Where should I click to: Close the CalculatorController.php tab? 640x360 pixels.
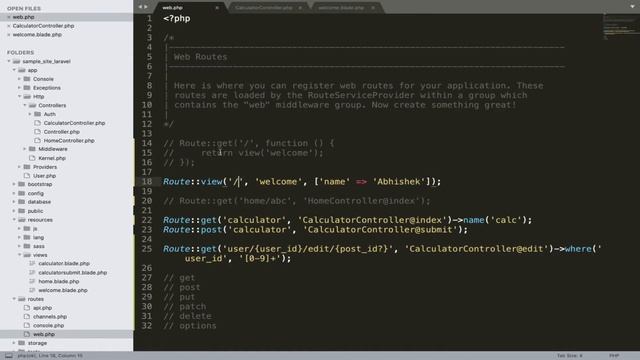tap(300, 8)
